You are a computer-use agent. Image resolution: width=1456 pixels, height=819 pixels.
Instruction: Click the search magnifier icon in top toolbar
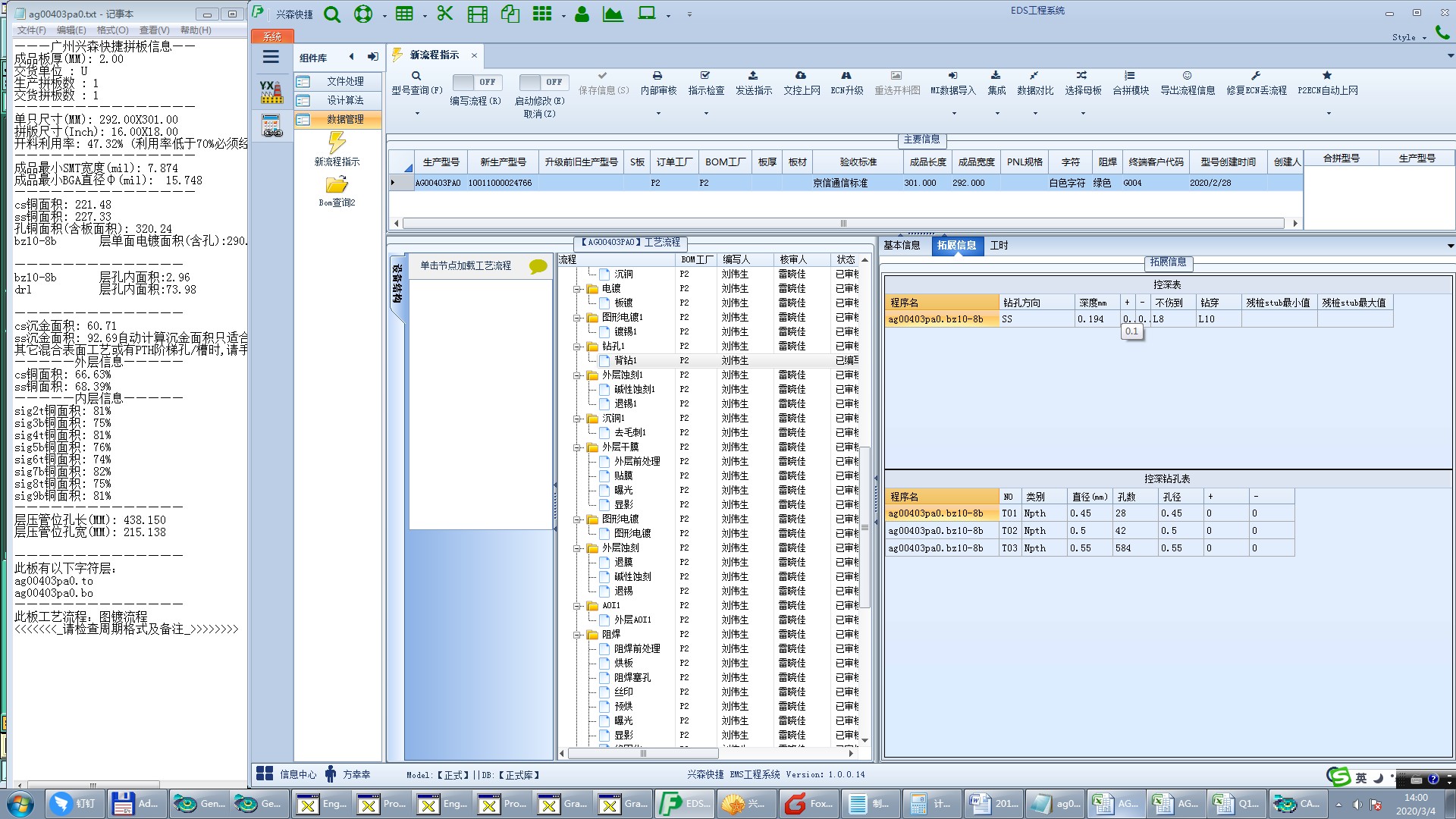point(332,14)
